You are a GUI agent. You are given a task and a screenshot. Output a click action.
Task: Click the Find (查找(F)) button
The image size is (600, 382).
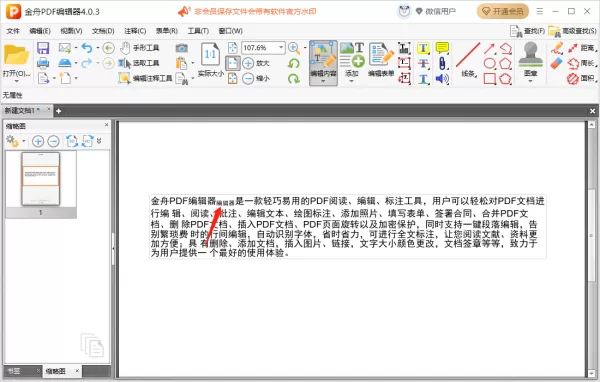(x=527, y=31)
